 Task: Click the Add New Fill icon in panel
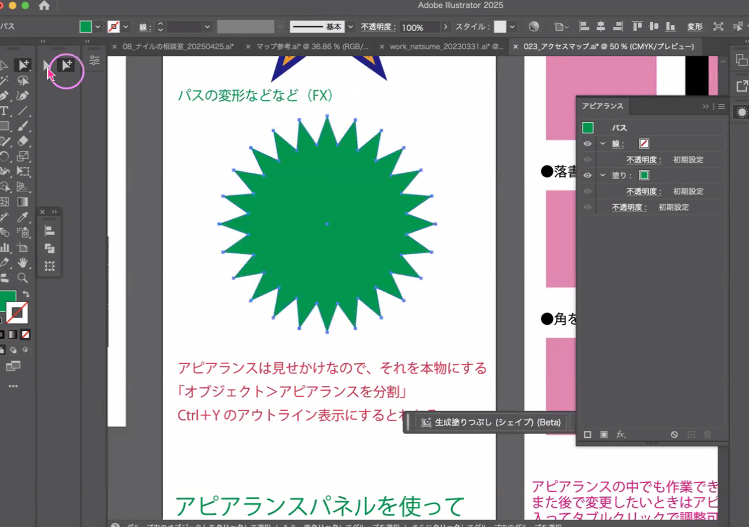tap(603, 435)
